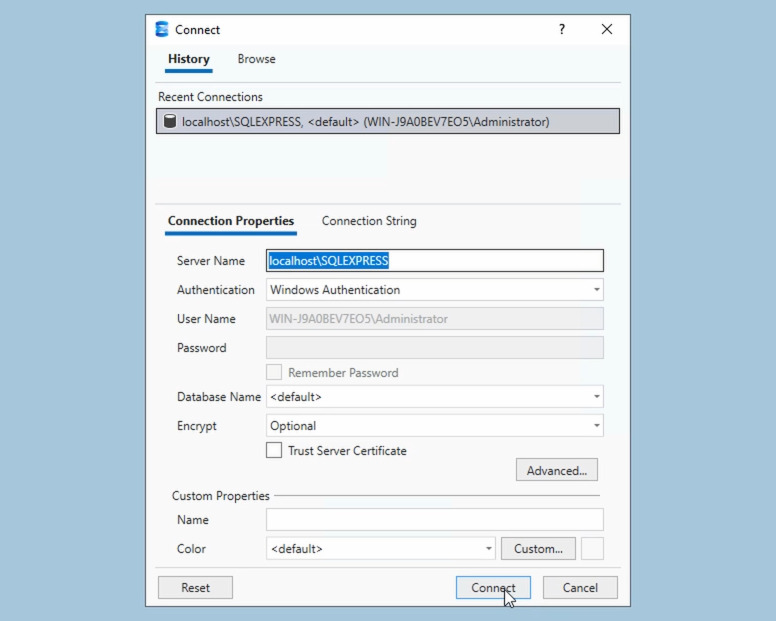776x621 pixels.
Task: Close the Connect dialog
Action: point(607,30)
